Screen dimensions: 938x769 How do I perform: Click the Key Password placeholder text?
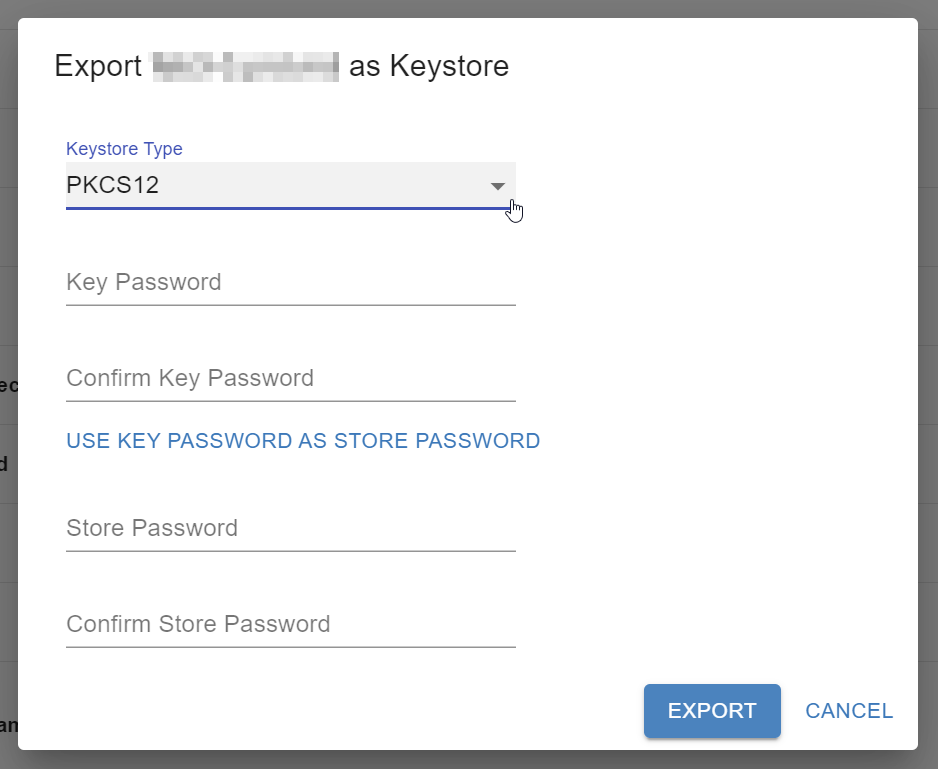click(x=143, y=282)
